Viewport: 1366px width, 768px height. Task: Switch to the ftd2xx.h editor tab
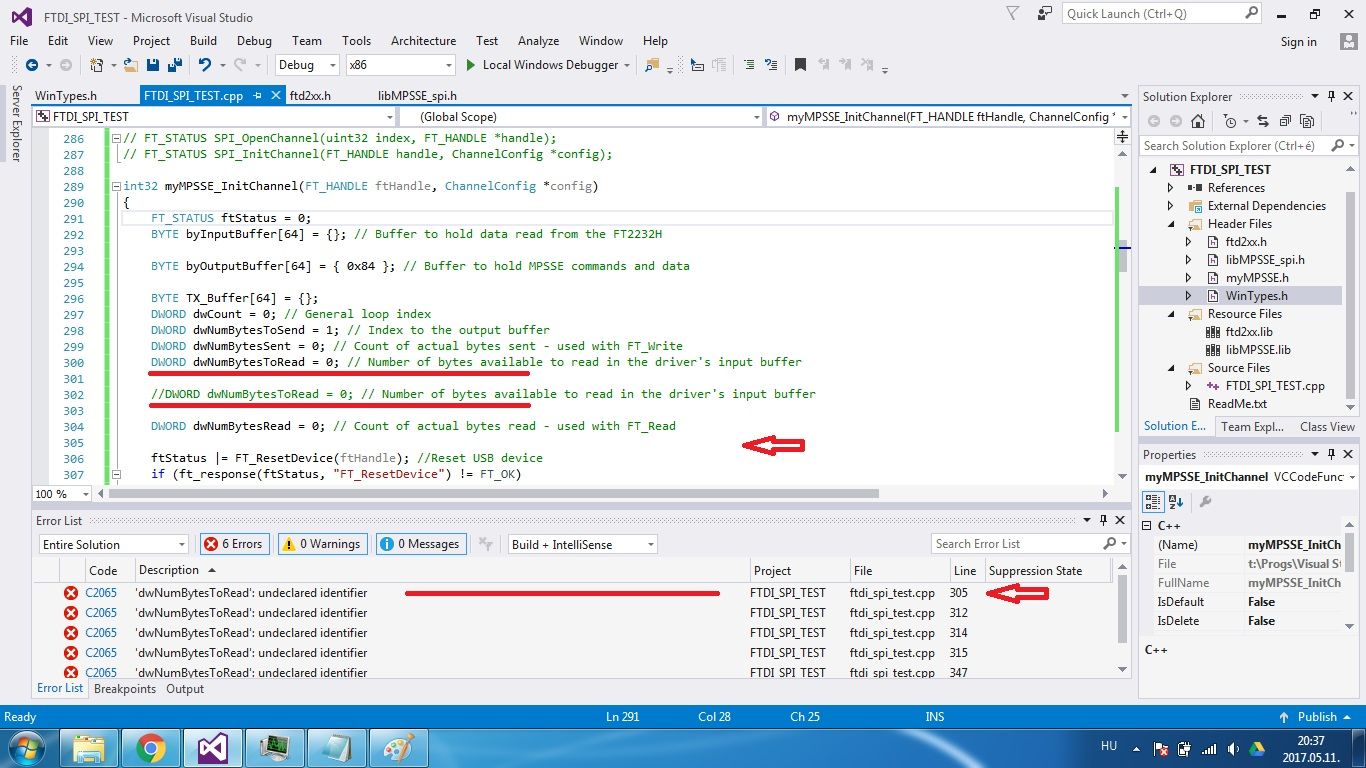[x=310, y=96]
